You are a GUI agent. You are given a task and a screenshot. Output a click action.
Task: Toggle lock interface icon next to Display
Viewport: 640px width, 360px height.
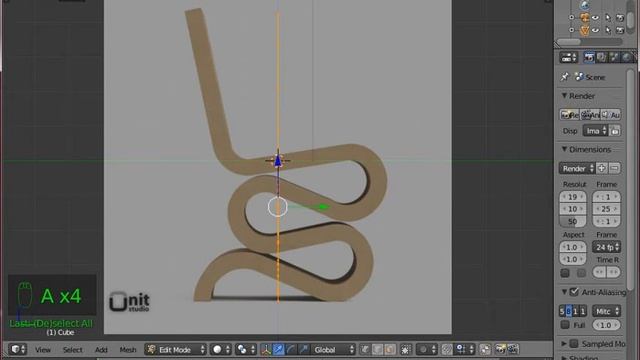(615, 131)
